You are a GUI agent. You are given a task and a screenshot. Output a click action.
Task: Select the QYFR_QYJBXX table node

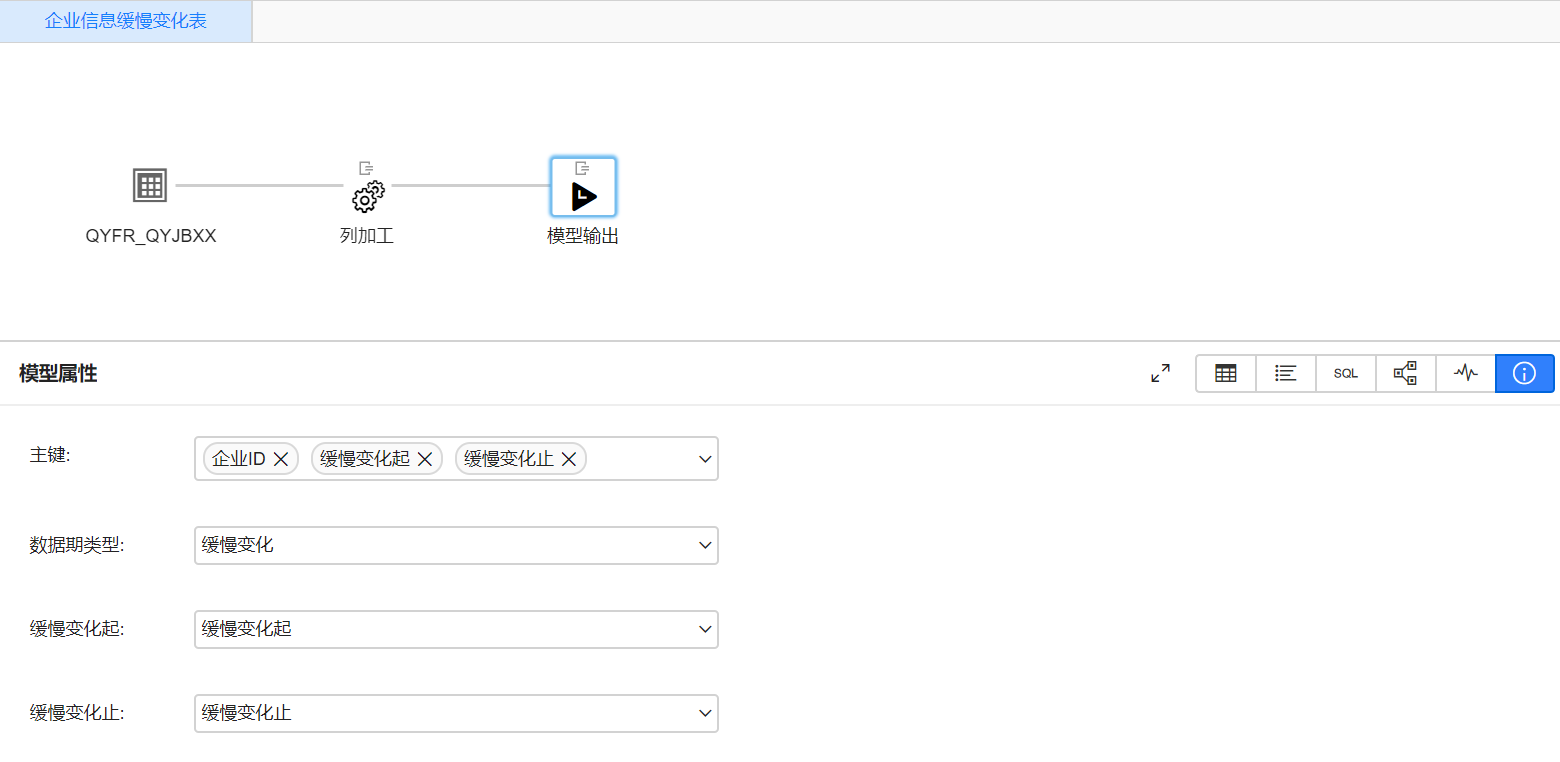coord(150,186)
